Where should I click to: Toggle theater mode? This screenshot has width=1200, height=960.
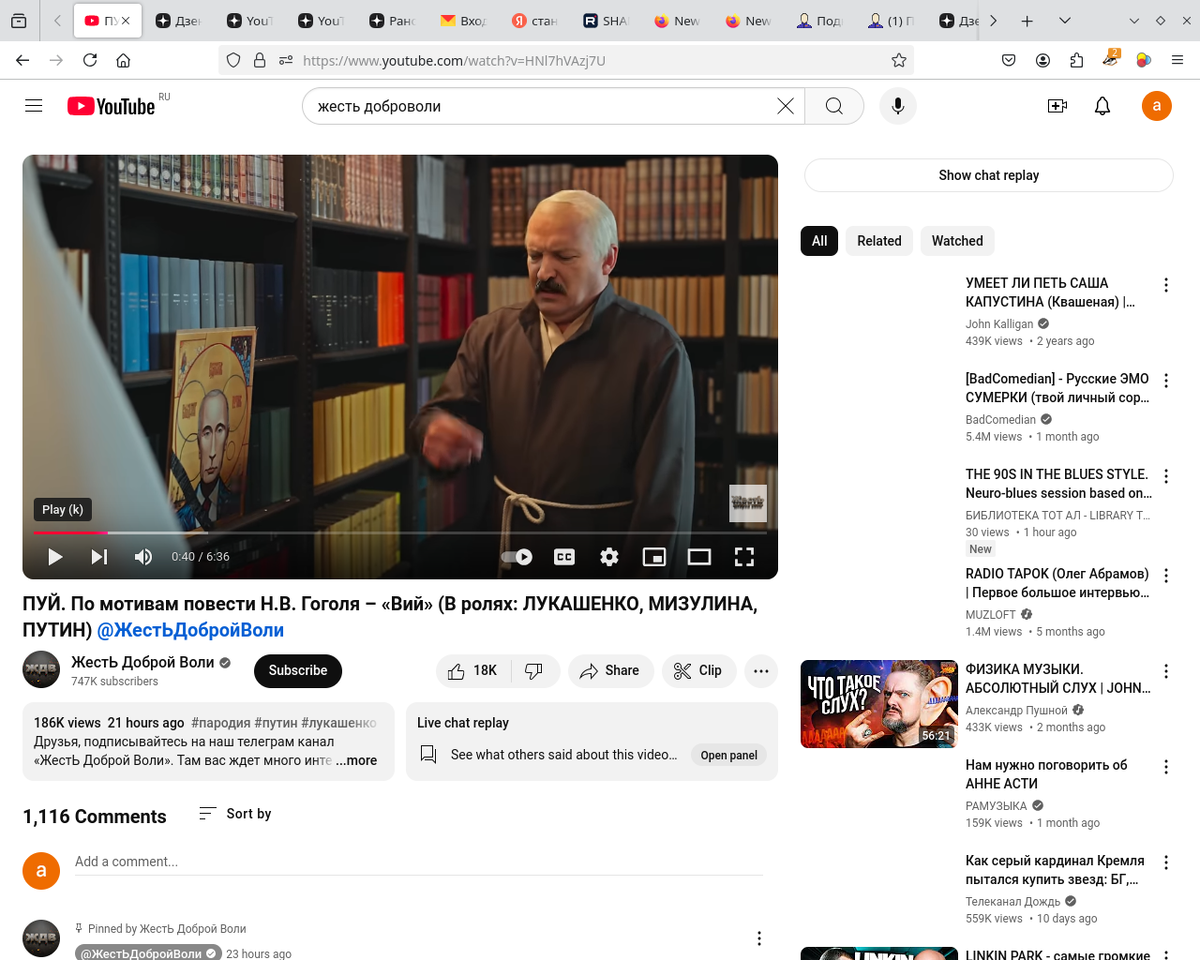[x=699, y=557]
